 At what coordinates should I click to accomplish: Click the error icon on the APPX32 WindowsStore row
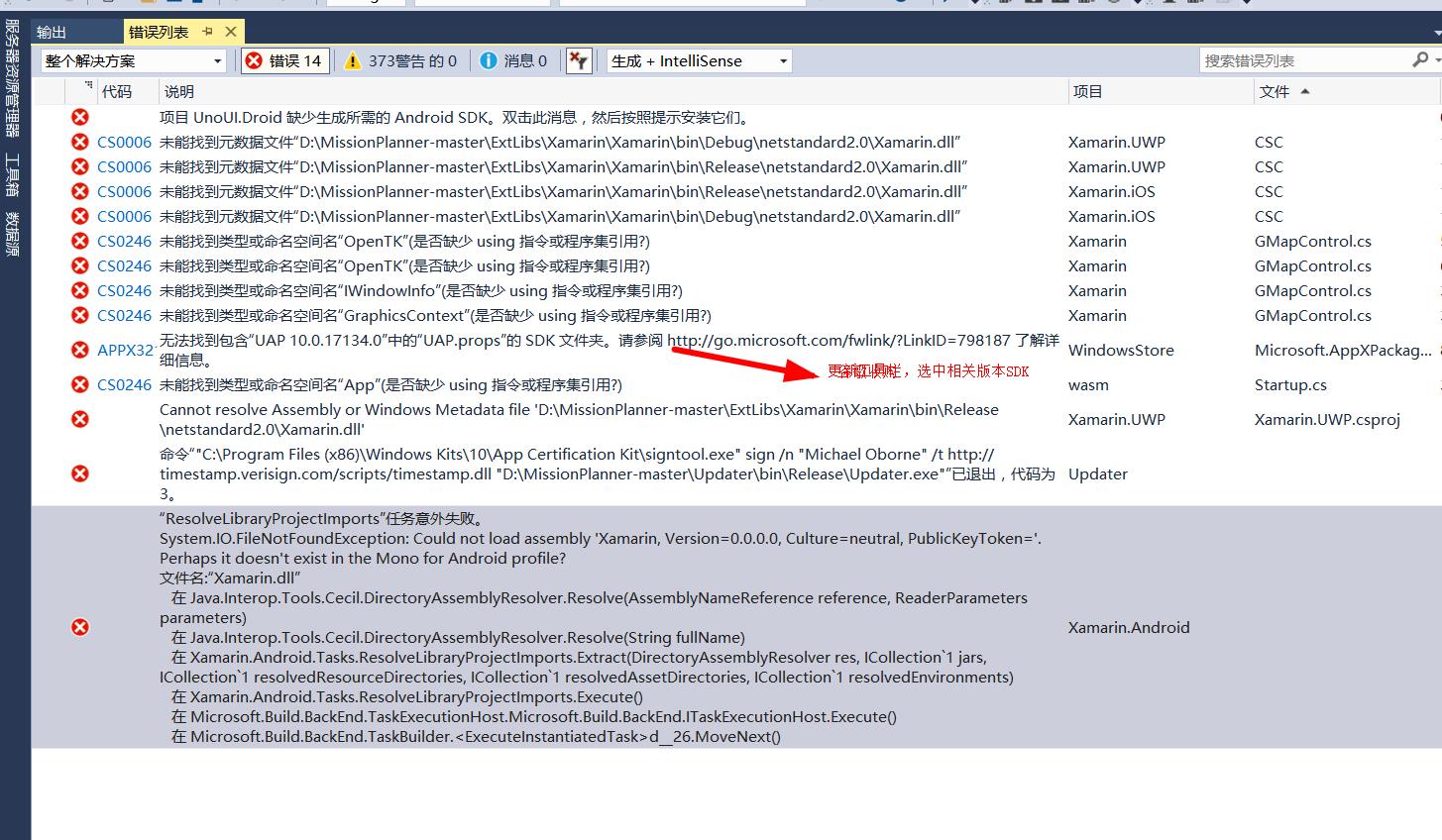[79, 349]
